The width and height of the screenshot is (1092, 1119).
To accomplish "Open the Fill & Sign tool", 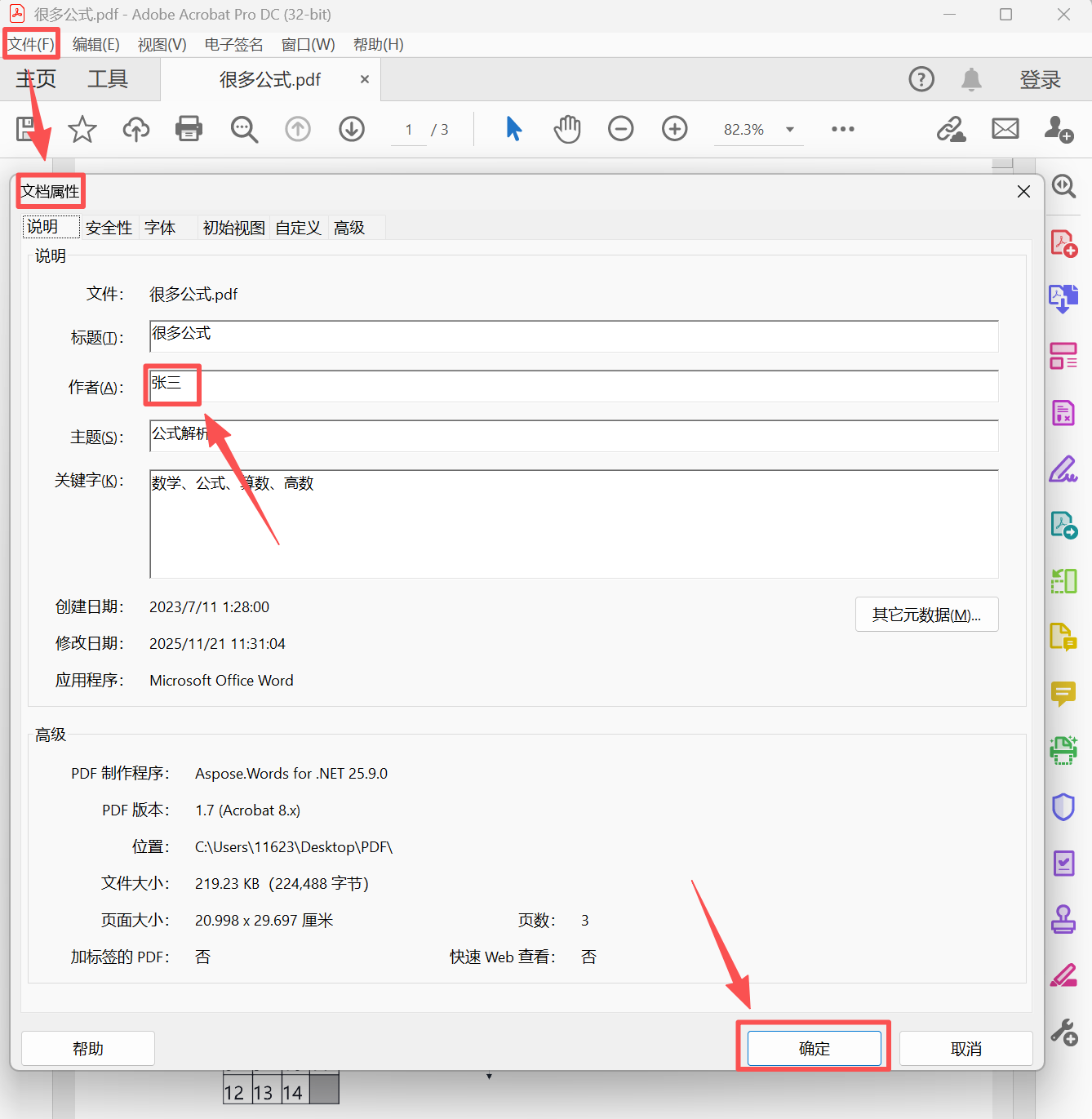I will pyautogui.click(x=1063, y=469).
